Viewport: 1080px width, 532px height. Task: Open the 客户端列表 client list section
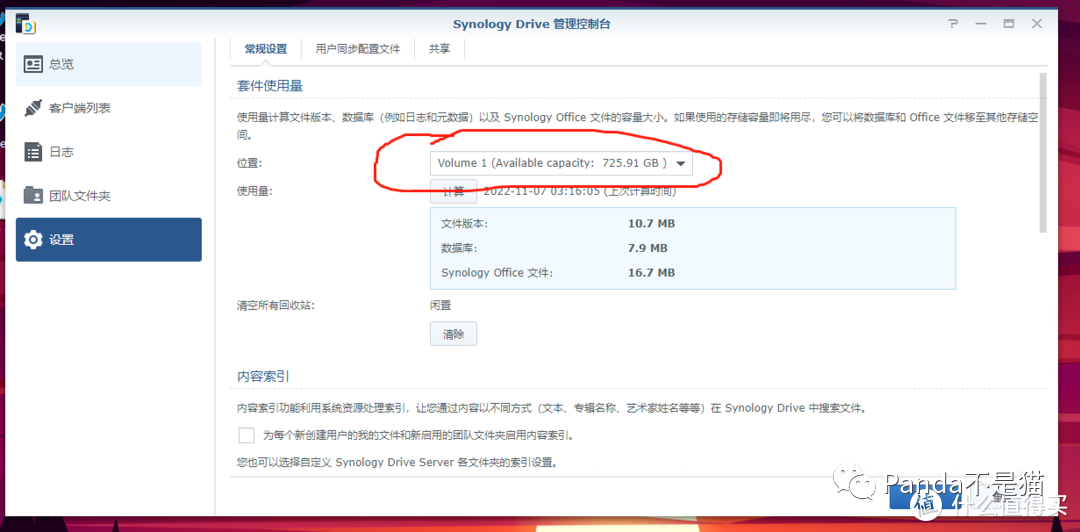[109, 108]
